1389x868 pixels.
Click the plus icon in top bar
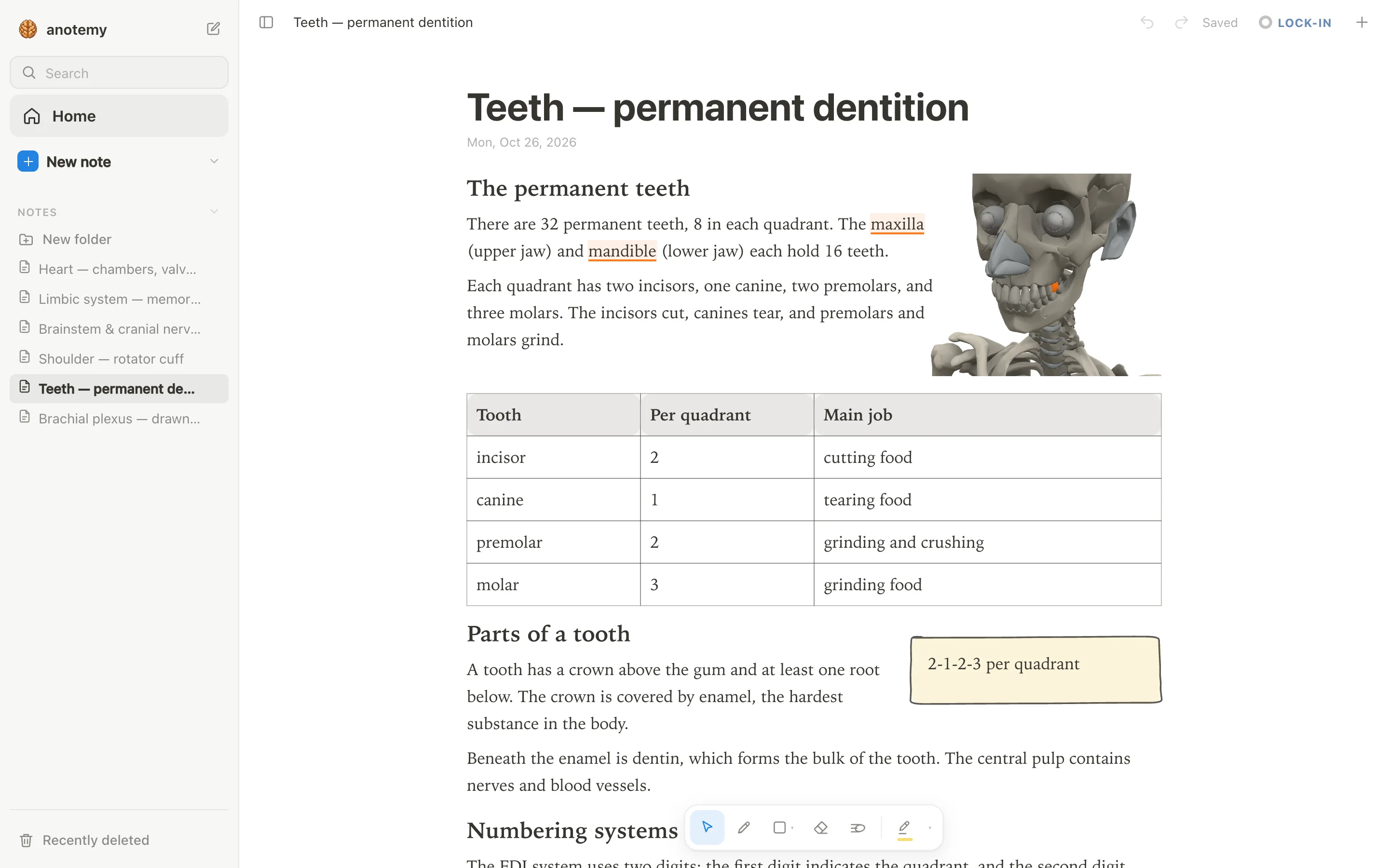coord(1362,22)
